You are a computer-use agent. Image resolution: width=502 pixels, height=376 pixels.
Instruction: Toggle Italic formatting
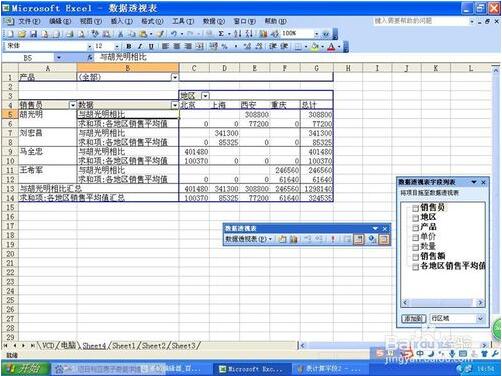point(140,46)
